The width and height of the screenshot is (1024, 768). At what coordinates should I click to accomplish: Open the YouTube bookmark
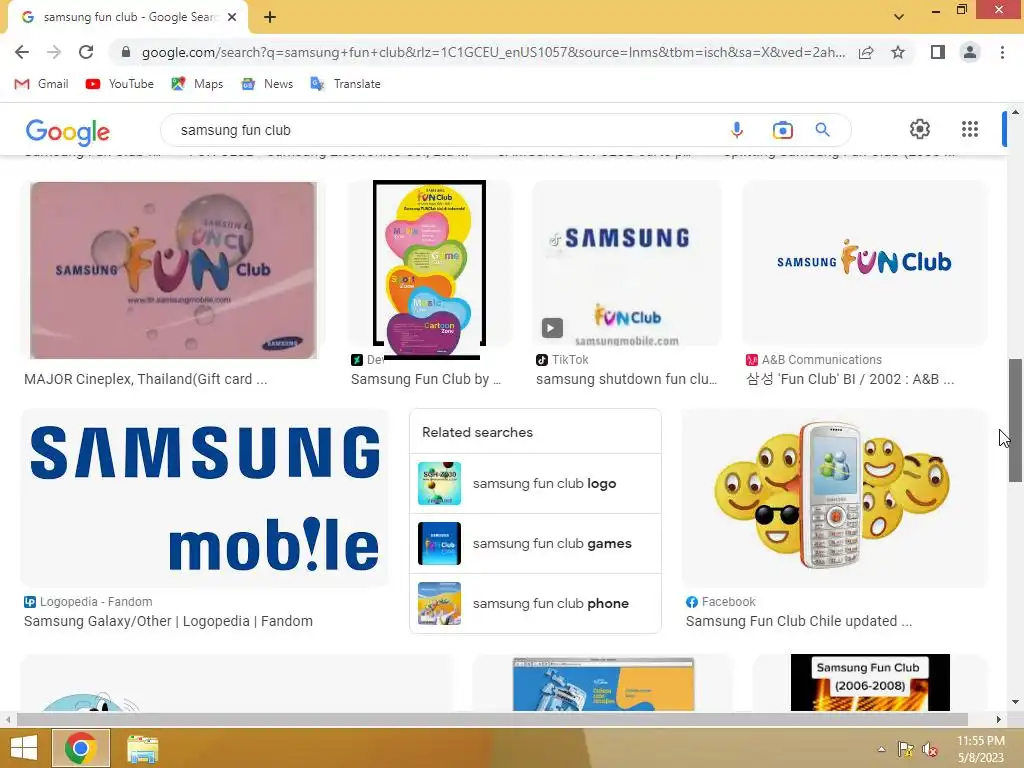tap(120, 84)
